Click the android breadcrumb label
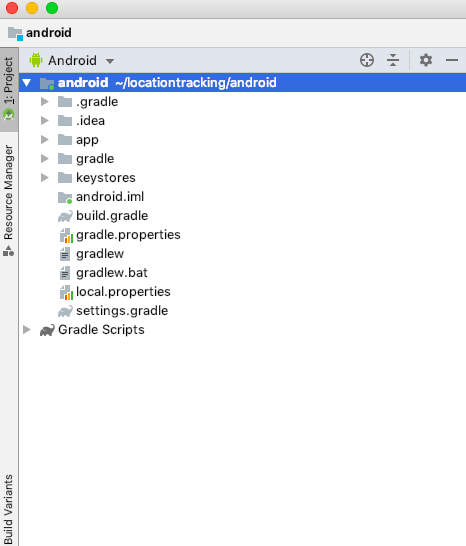The height and width of the screenshot is (546, 466). point(49,33)
